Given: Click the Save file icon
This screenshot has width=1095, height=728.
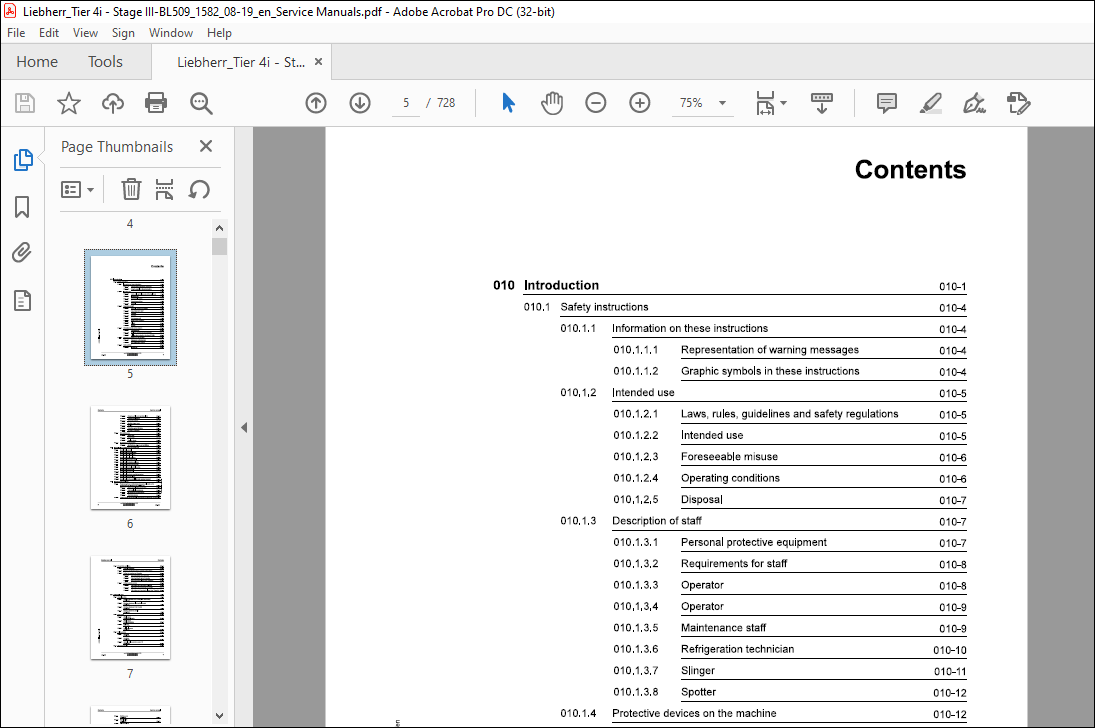Looking at the screenshot, I should pos(25,103).
